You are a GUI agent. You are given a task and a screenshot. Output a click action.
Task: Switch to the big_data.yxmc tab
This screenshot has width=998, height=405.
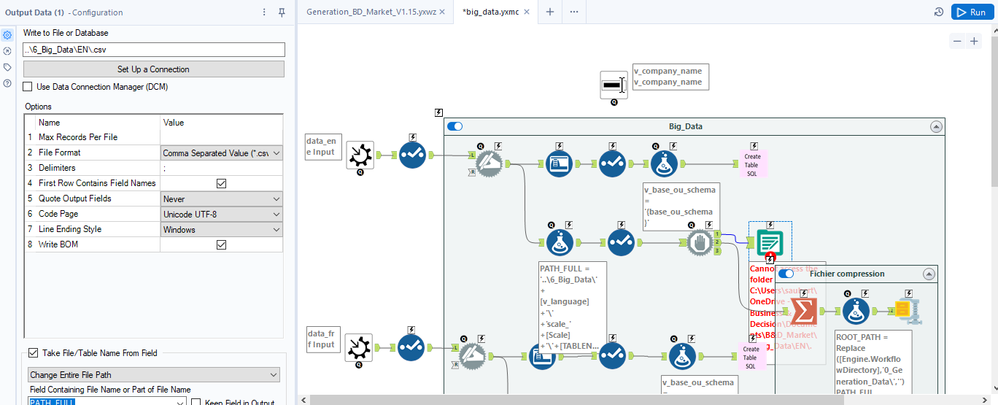point(489,12)
